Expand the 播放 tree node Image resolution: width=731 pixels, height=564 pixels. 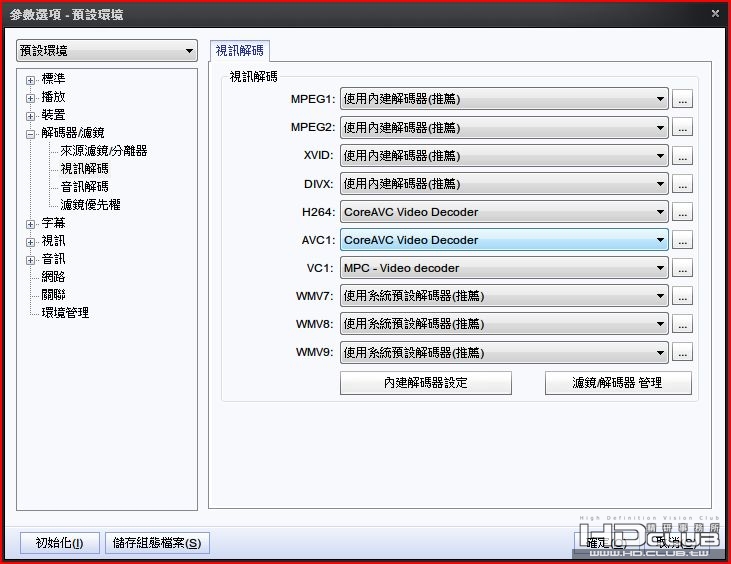[30, 98]
